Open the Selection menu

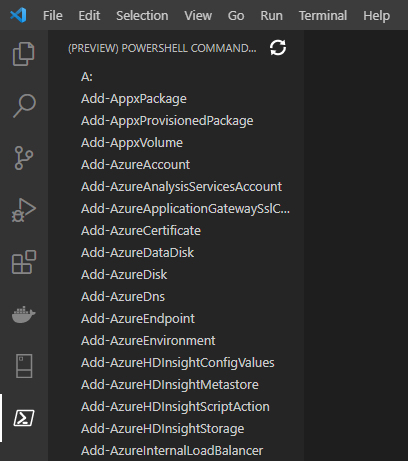click(142, 15)
